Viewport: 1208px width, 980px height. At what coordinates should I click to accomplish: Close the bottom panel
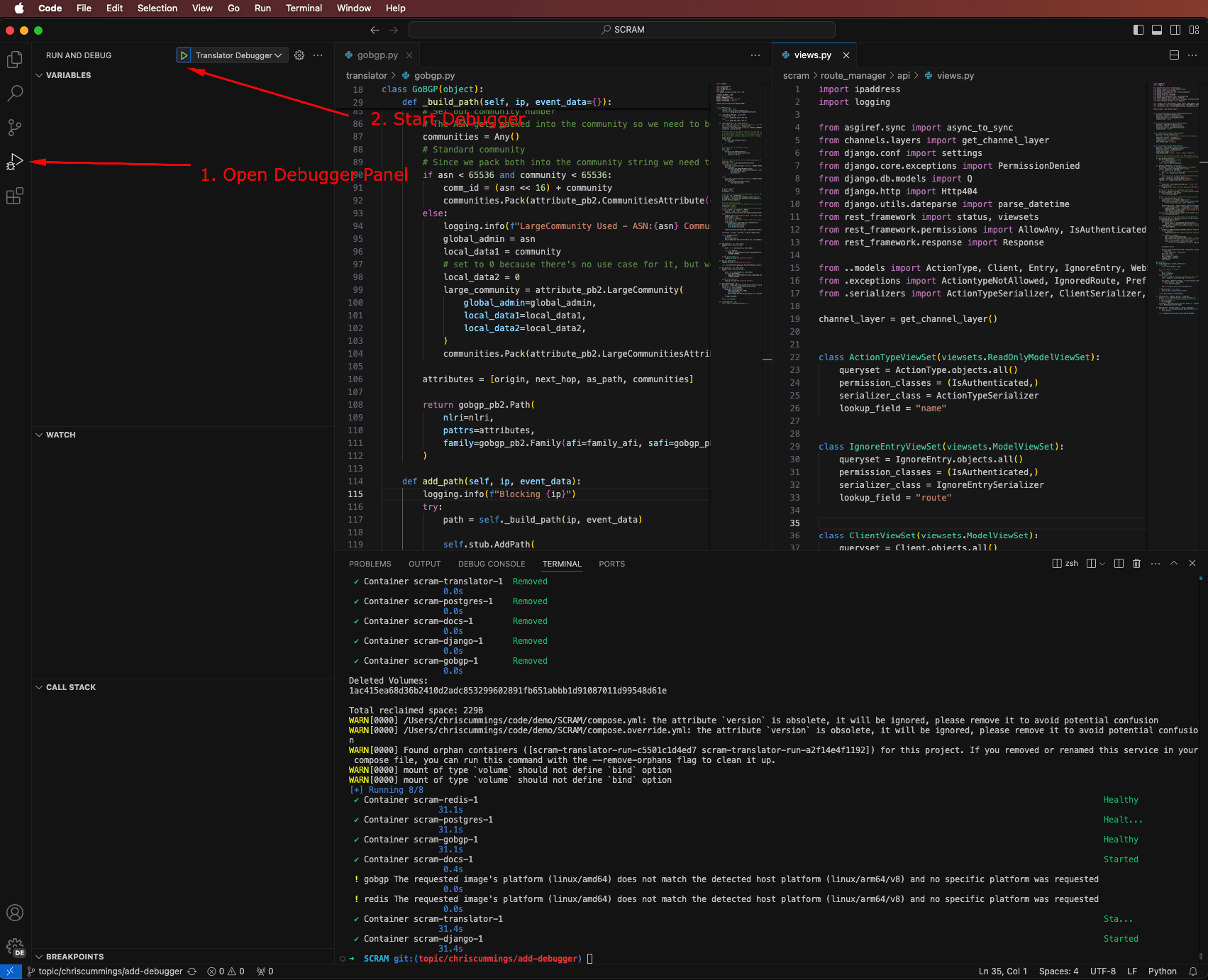coord(1192,564)
